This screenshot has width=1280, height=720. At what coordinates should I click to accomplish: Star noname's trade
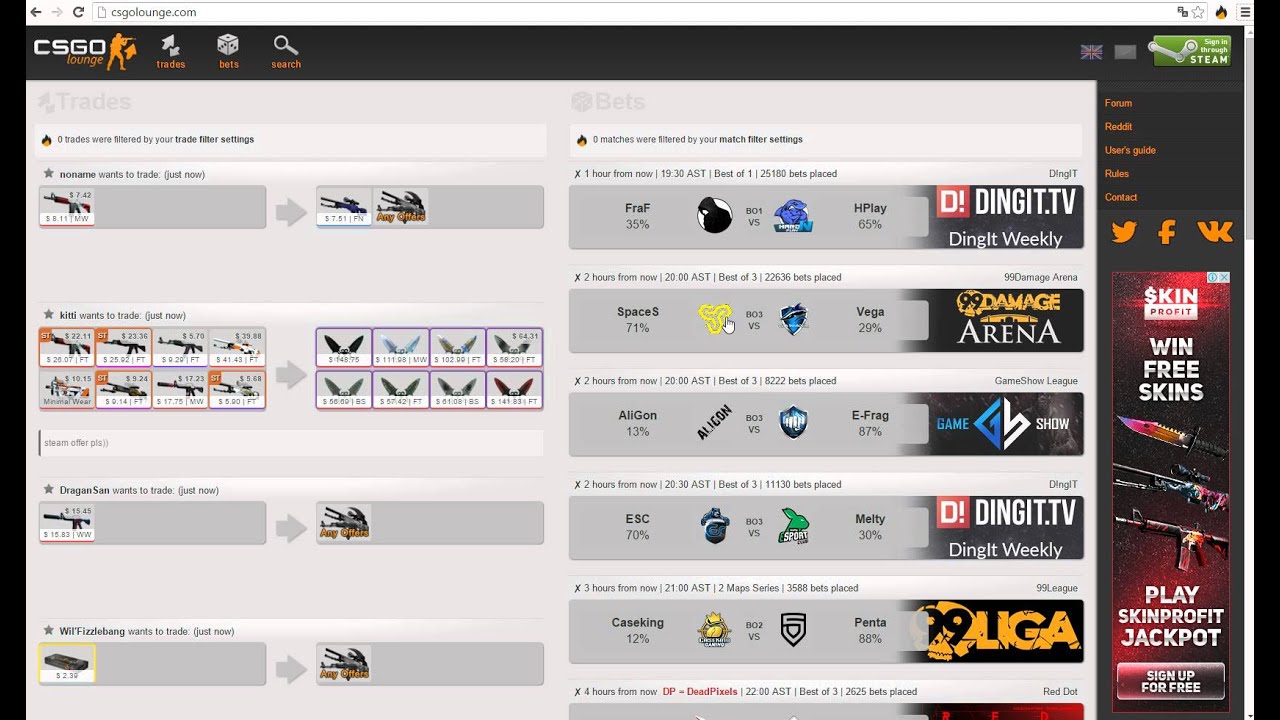(48, 174)
